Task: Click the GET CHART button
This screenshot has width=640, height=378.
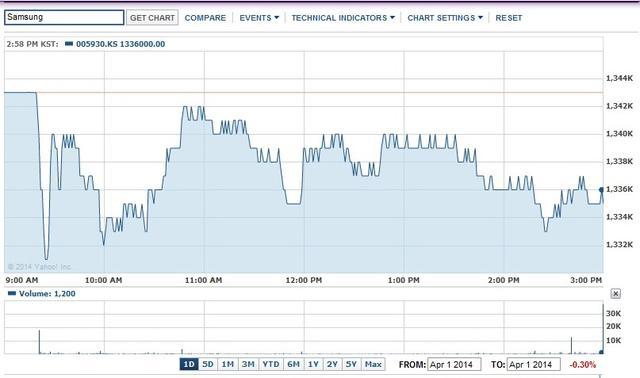Action: coord(152,18)
